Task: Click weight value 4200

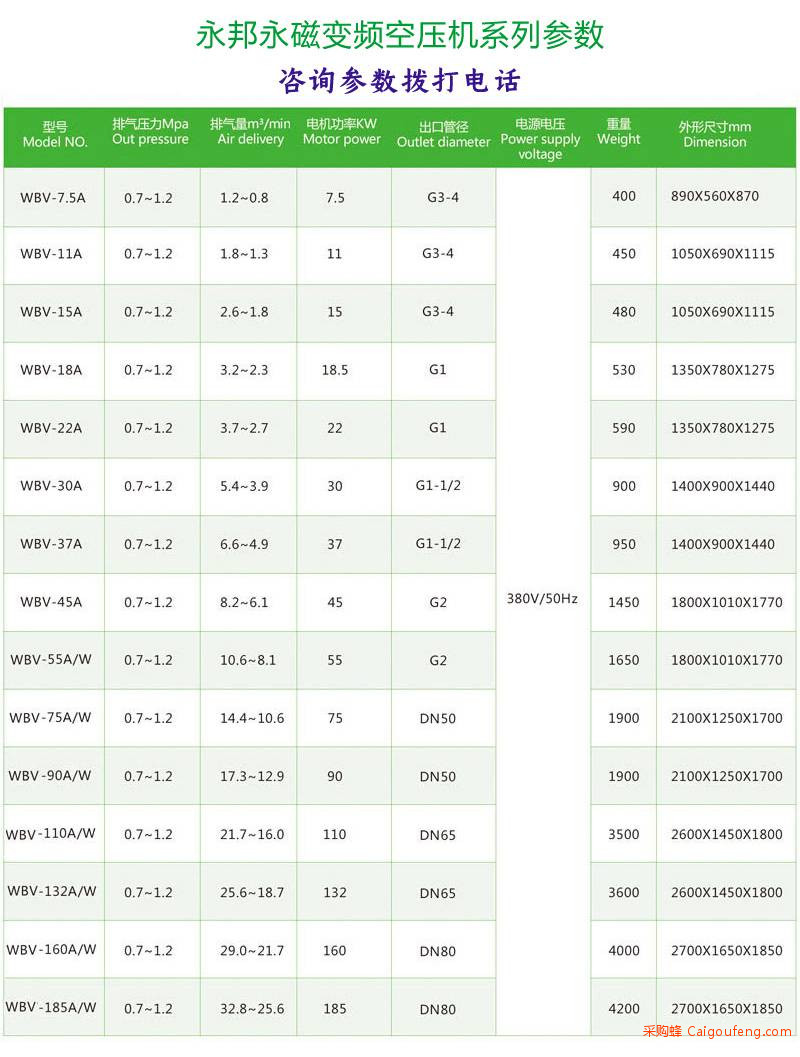Action: tap(624, 1009)
